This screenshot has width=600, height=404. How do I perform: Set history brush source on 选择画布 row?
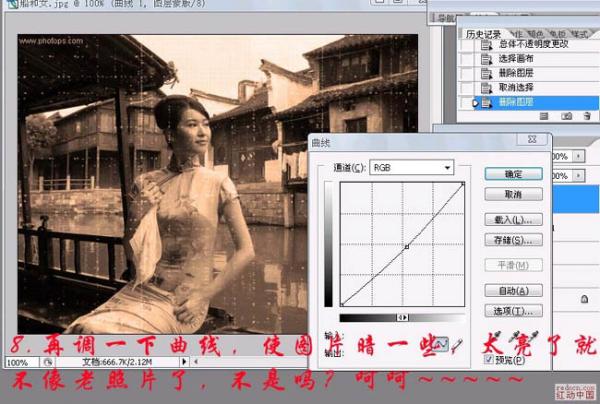pos(468,59)
